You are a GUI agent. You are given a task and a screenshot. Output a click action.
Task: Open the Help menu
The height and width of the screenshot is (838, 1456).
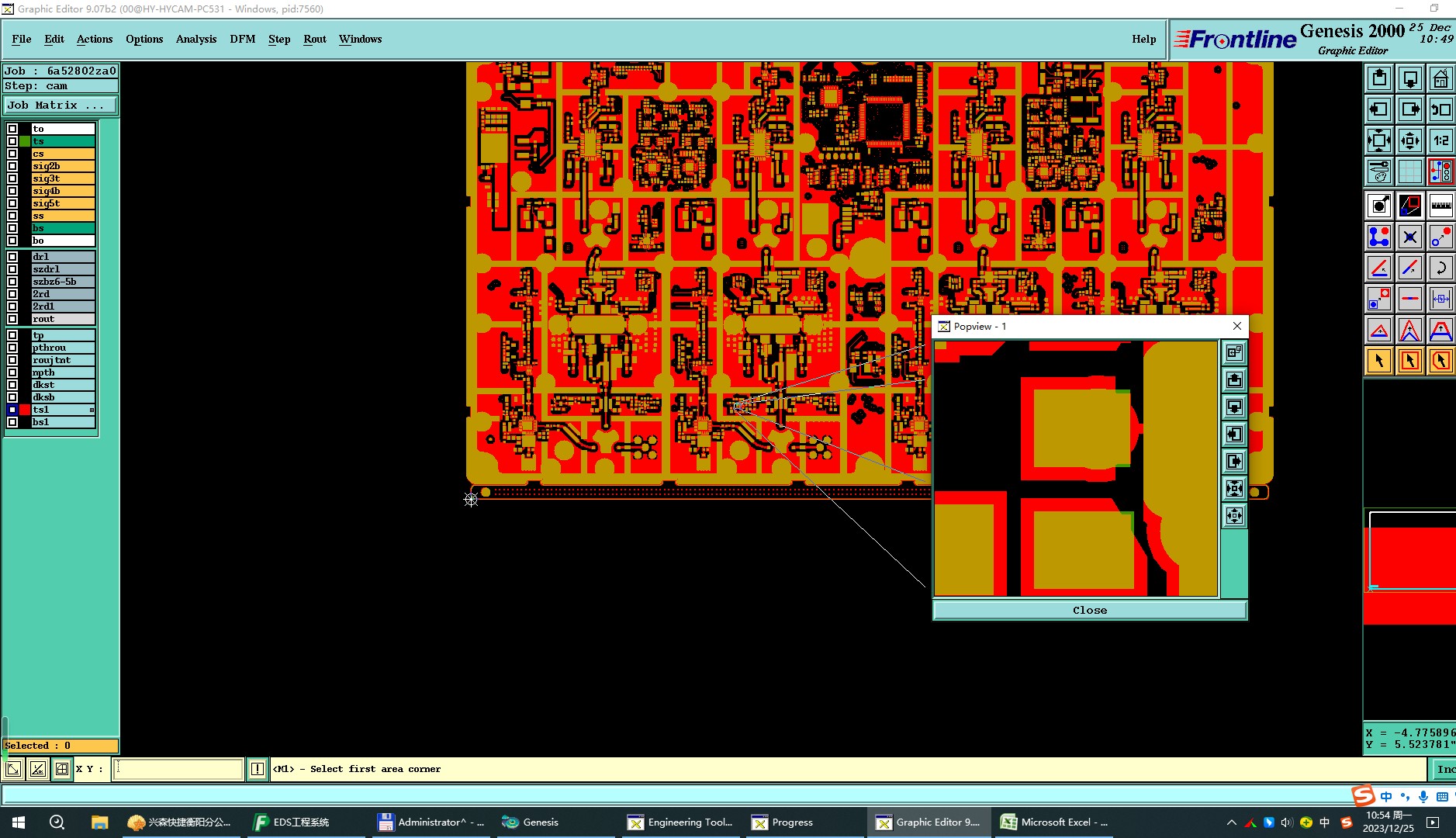click(x=1144, y=39)
